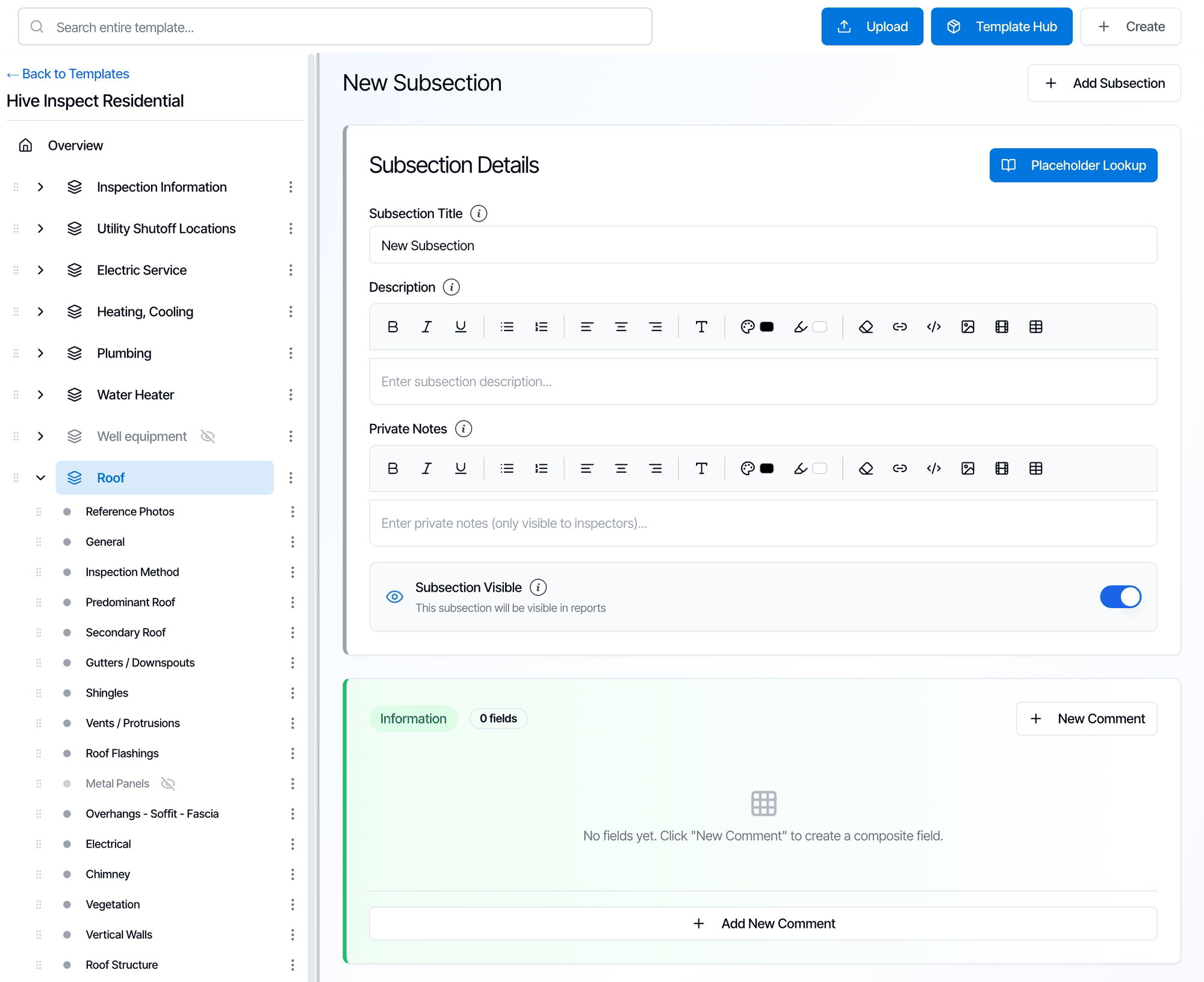
Task: Go Back to Templates
Action: (x=68, y=74)
